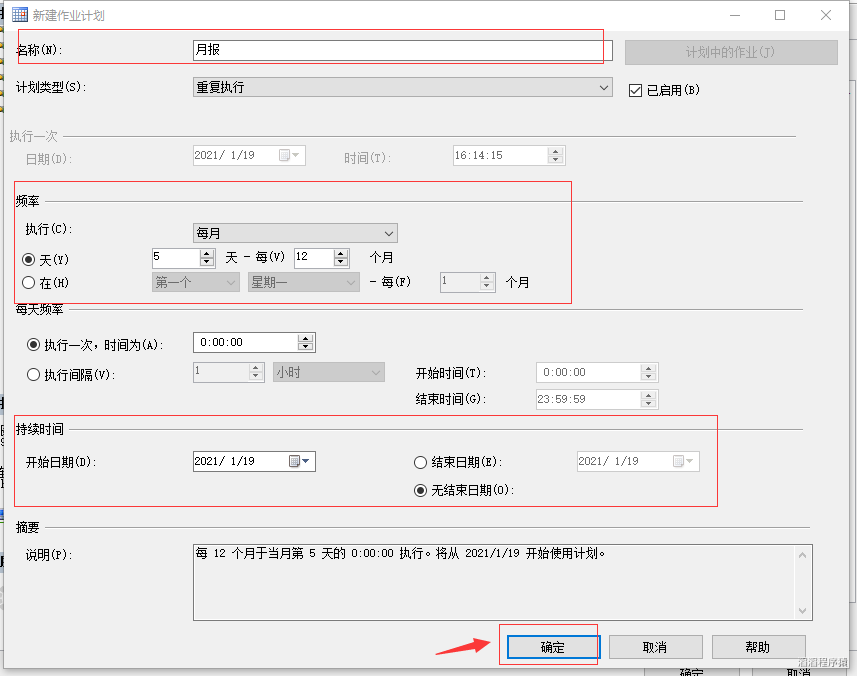Open the 星期一 weekday dropdown

(303, 283)
